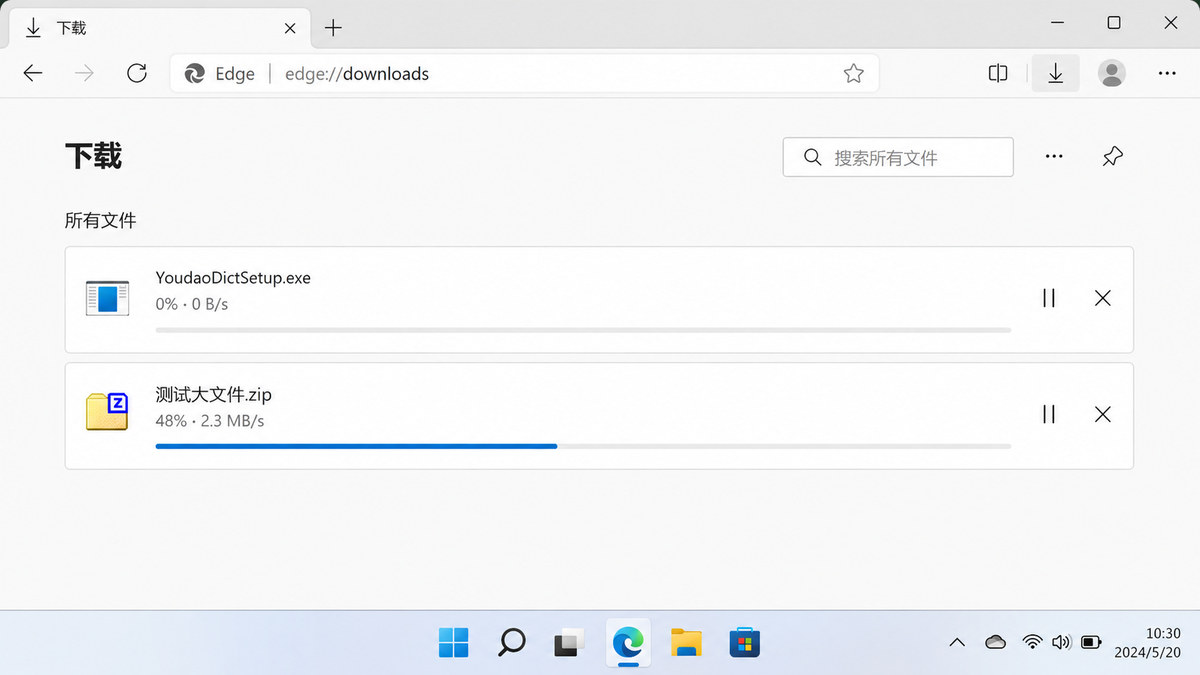This screenshot has height=675, width=1200.
Task: Open the volume tray icon
Action: click(1062, 642)
